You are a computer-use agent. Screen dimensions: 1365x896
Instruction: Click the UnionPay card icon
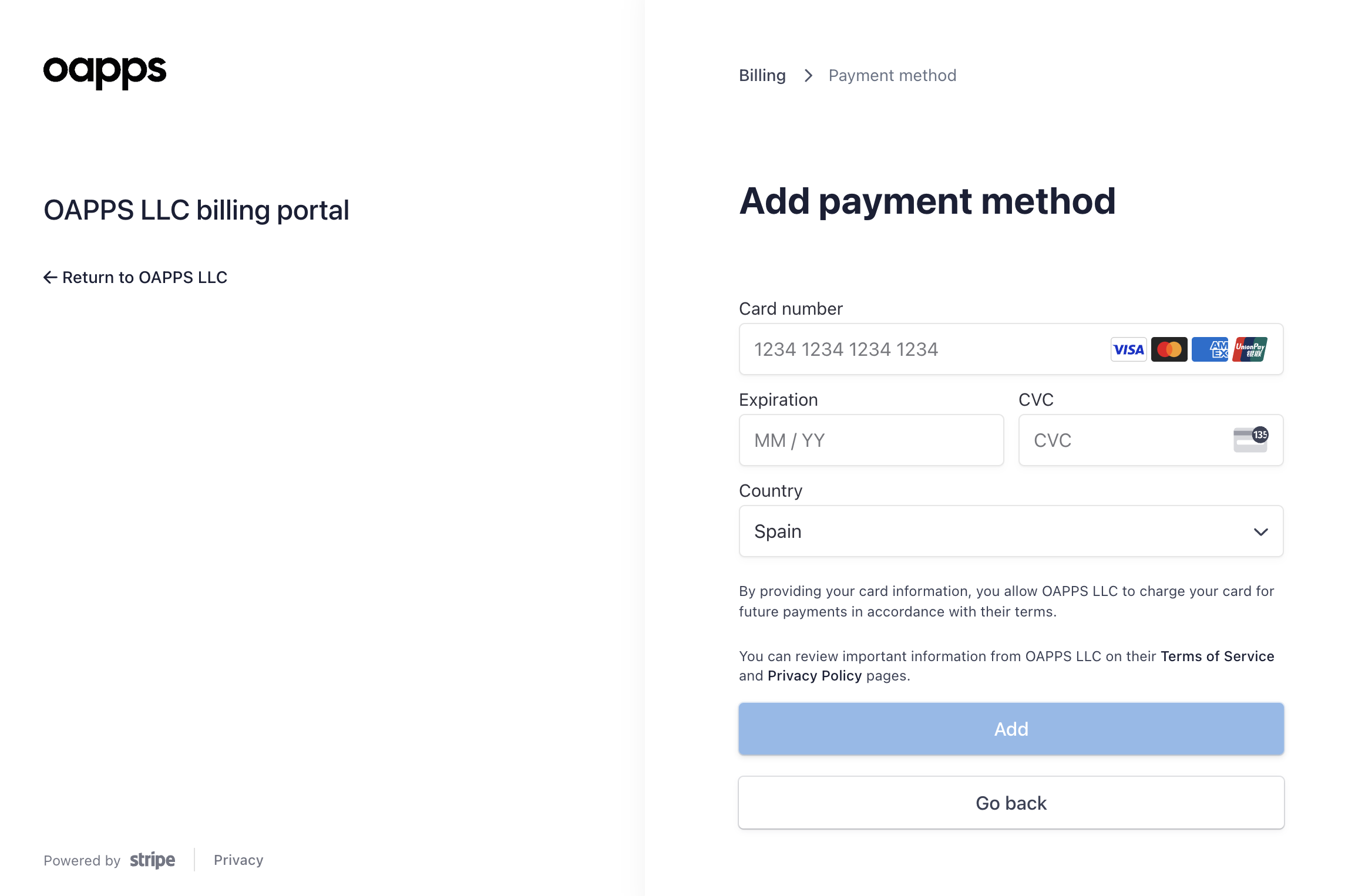(x=1250, y=349)
